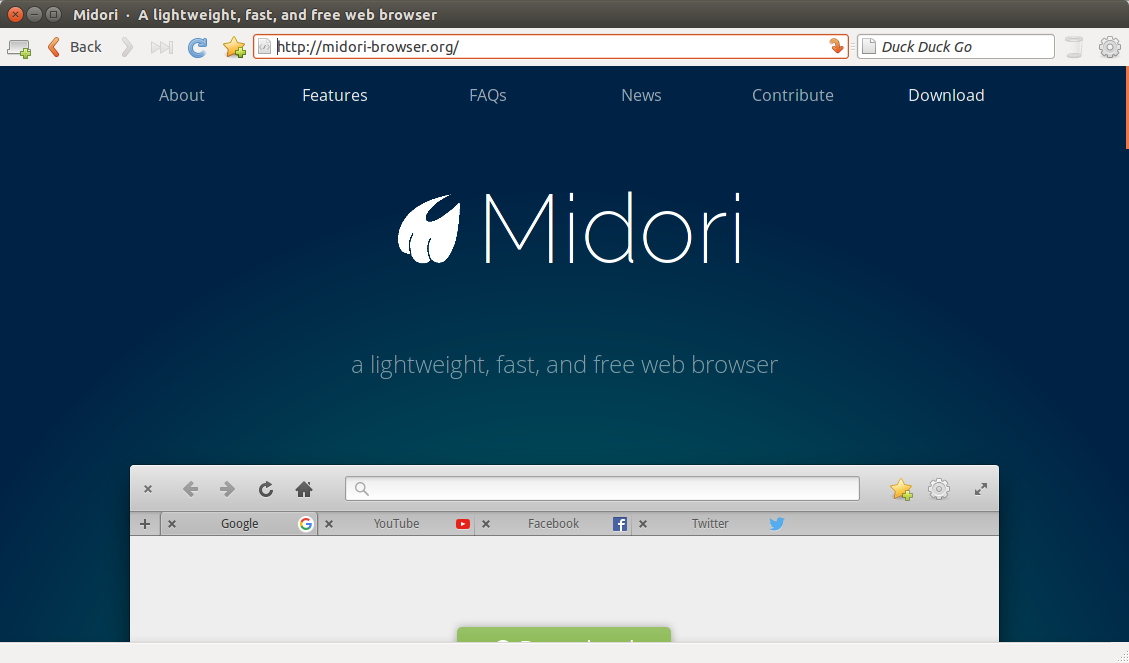Click the orange go arrow in the address bar
Image resolution: width=1129 pixels, height=663 pixels.
(836, 46)
